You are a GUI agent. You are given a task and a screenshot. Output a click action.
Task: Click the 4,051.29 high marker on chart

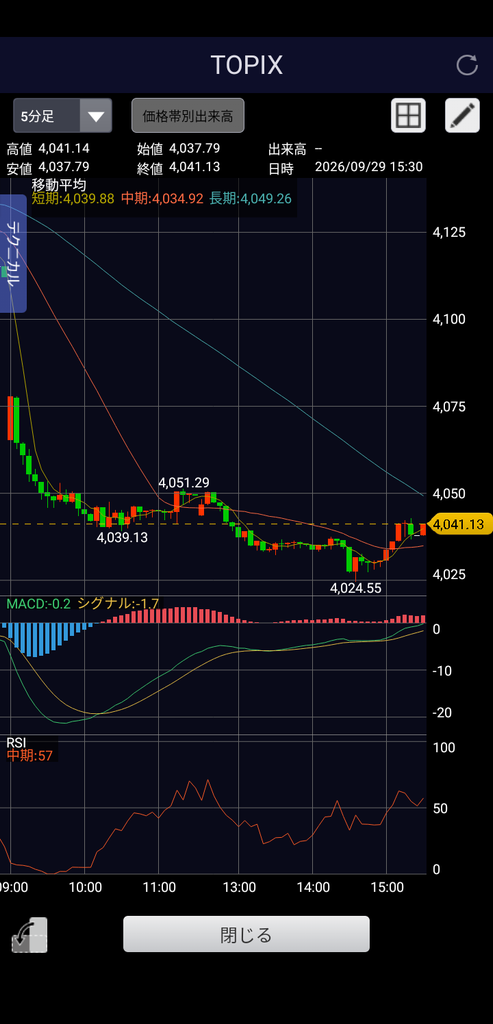[x=183, y=483]
